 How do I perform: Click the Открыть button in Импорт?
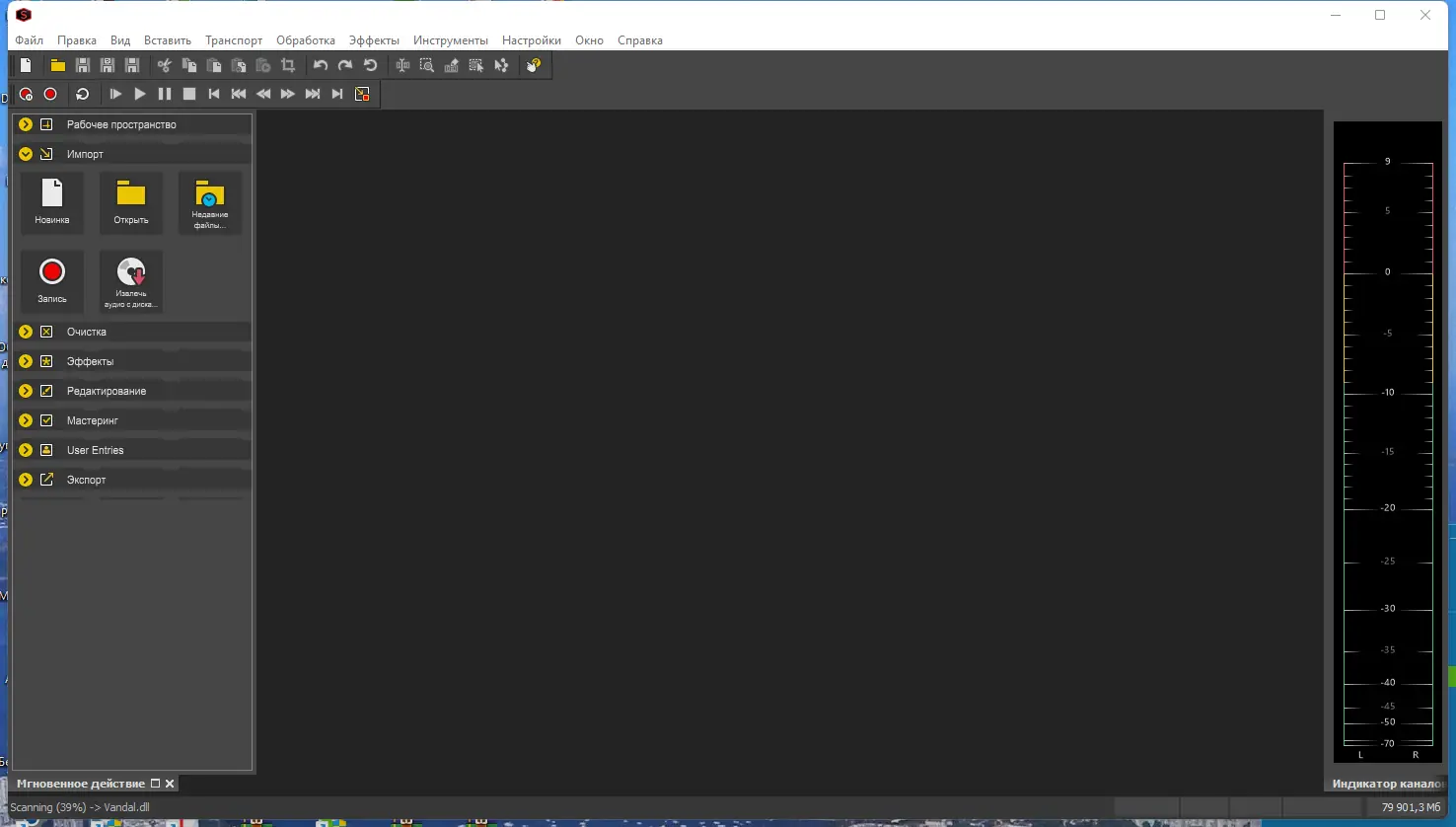(x=131, y=202)
